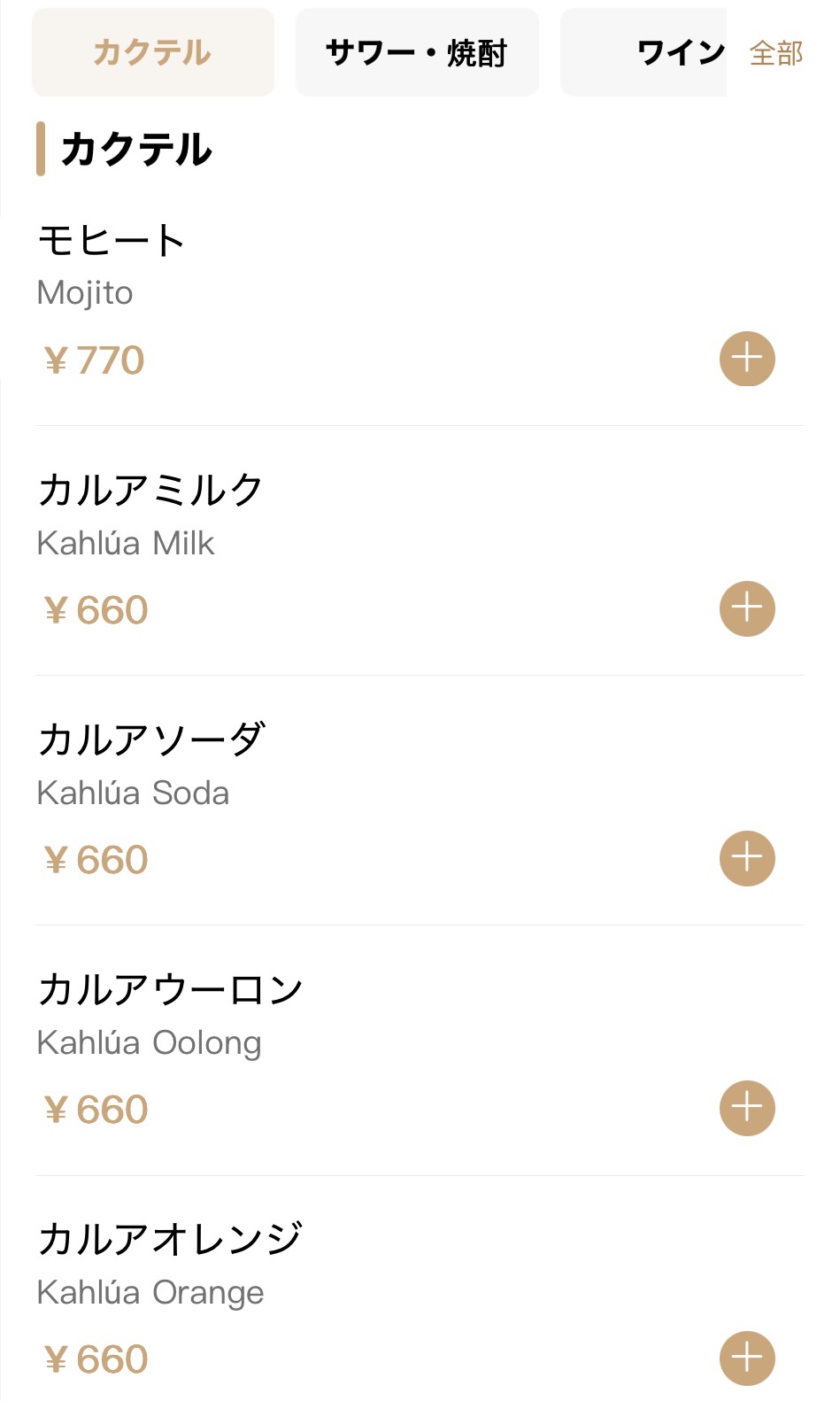View the カルアミルク menu item
This screenshot has width=840, height=1401.
pyautogui.click(x=150, y=490)
